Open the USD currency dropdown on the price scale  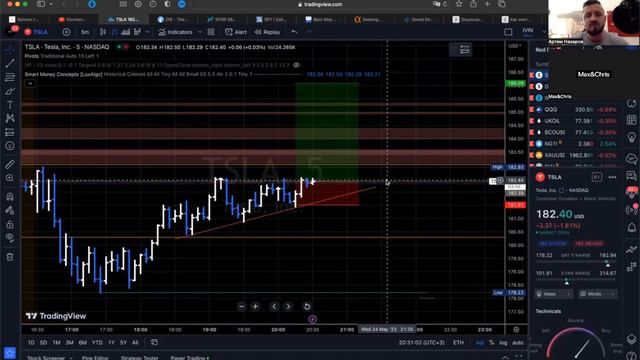tap(515, 46)
